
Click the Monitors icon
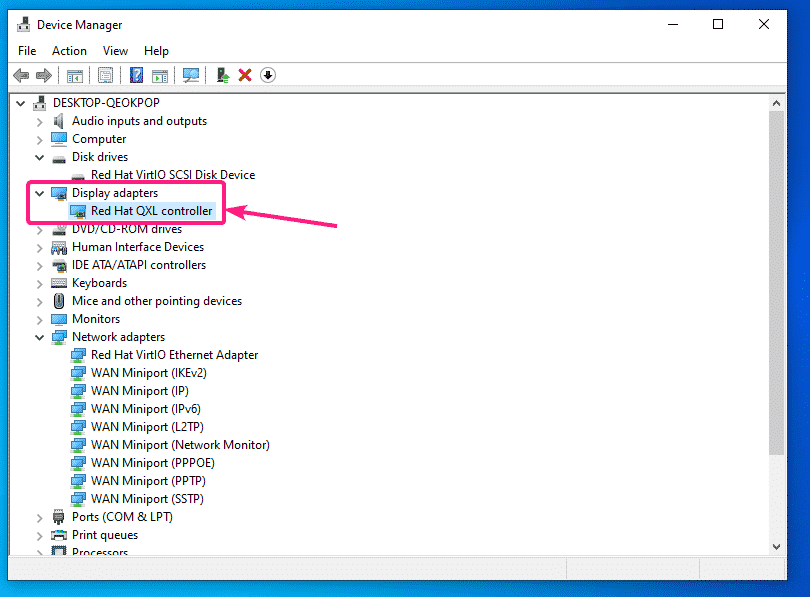pos(59,320)
